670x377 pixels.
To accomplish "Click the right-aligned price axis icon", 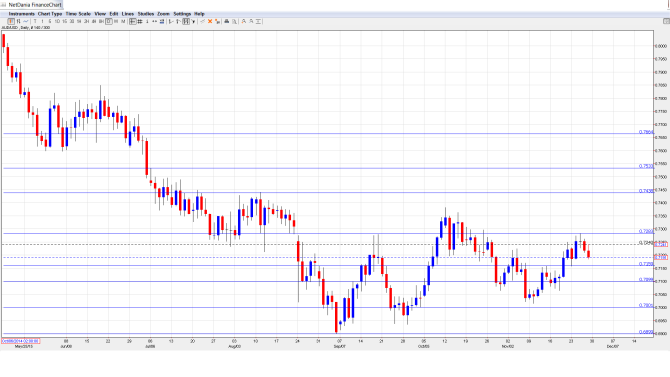I will click(178, 21).
